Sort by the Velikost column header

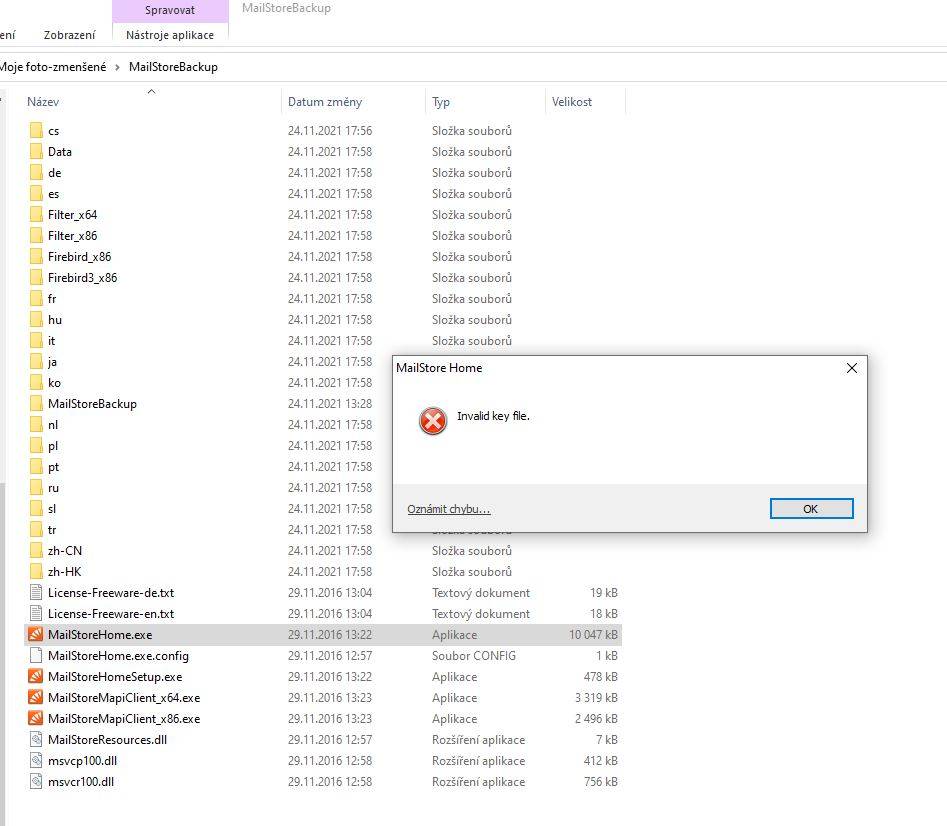click(571, 102)
